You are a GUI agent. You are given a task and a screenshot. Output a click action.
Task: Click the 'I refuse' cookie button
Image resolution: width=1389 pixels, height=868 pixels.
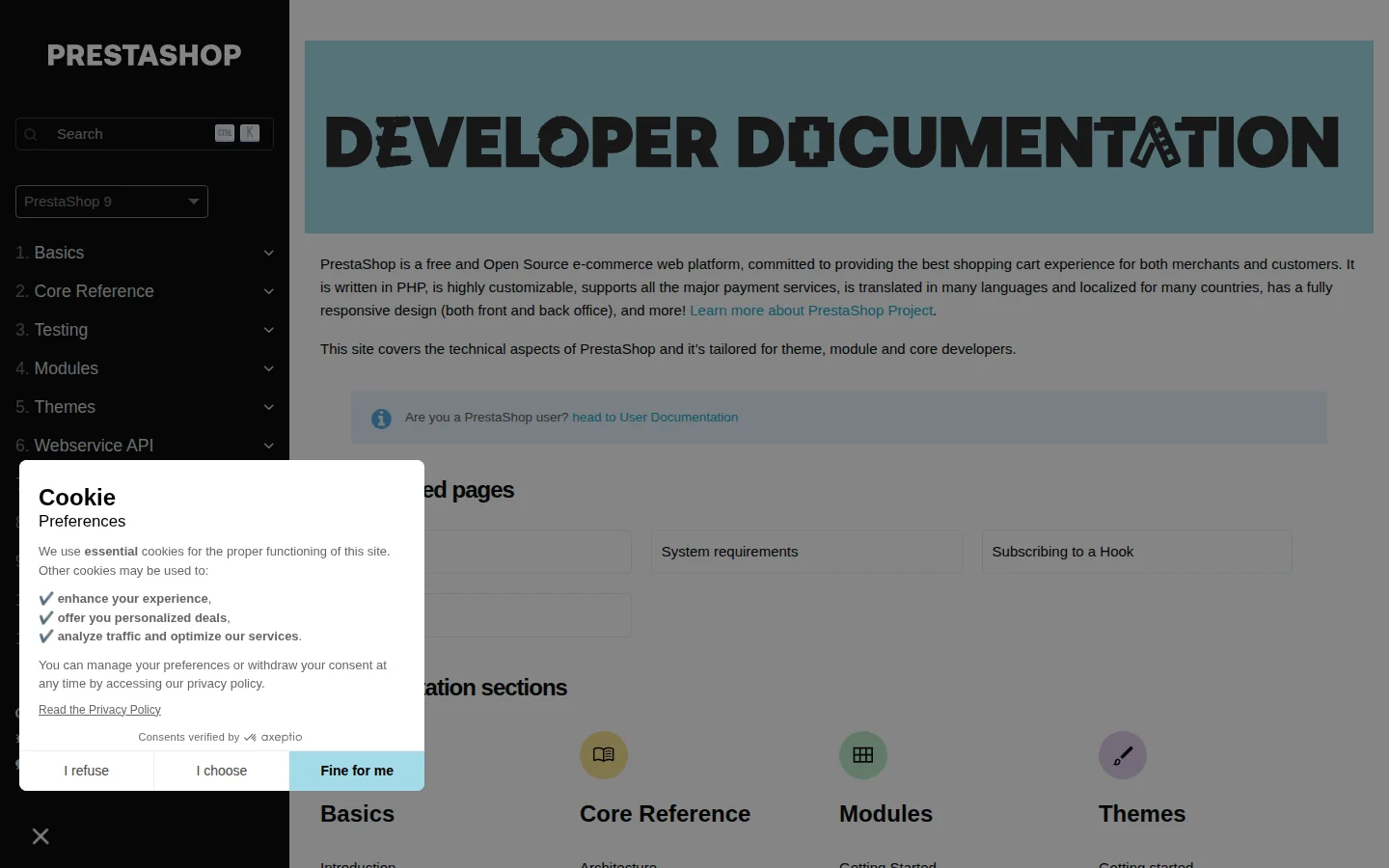point(87,771)
